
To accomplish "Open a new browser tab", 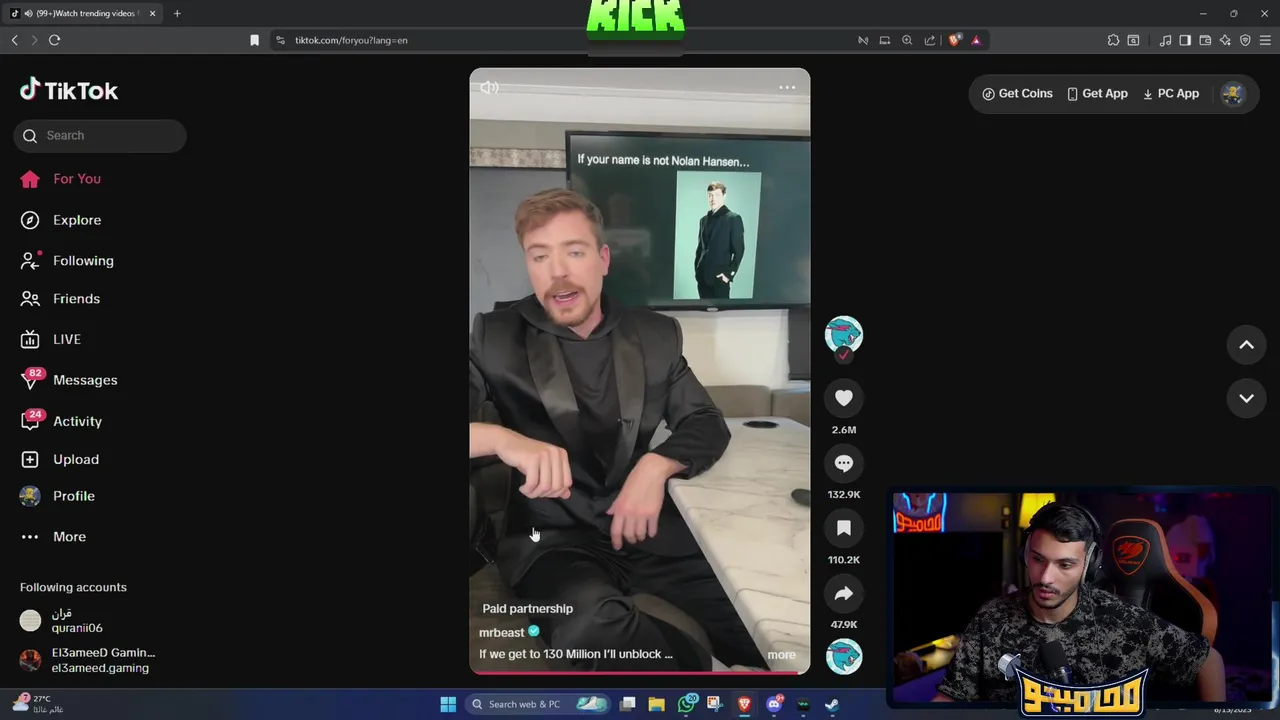I will click(177, 14).
